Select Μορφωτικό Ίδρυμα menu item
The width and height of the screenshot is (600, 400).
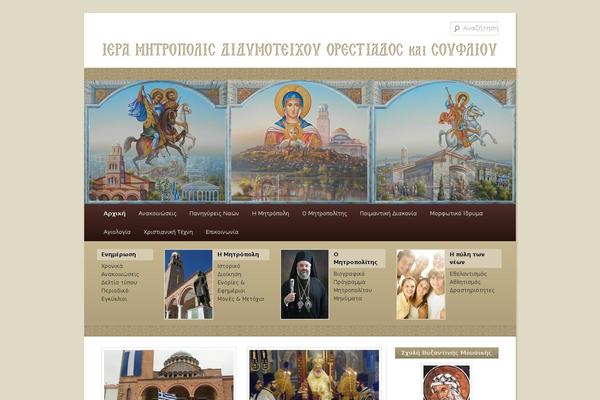pyautogui.click(x=456, y=214)
